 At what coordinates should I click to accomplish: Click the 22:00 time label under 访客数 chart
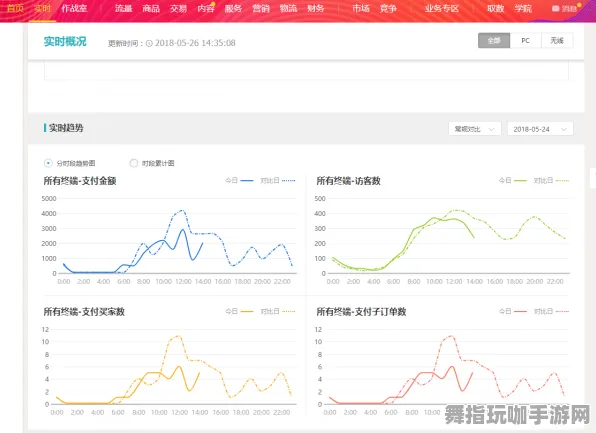click(555, 281)
